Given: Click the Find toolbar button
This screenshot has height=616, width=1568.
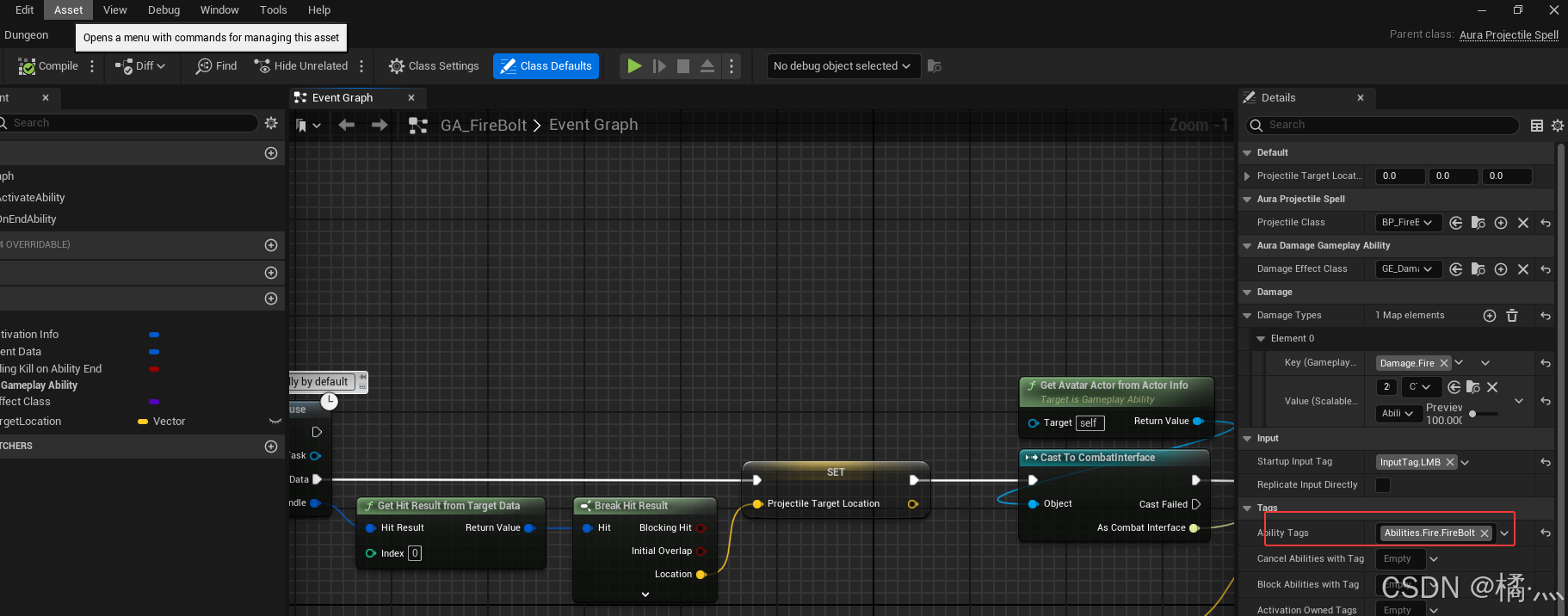Looking at the screenshot, I should coord(216,66).
